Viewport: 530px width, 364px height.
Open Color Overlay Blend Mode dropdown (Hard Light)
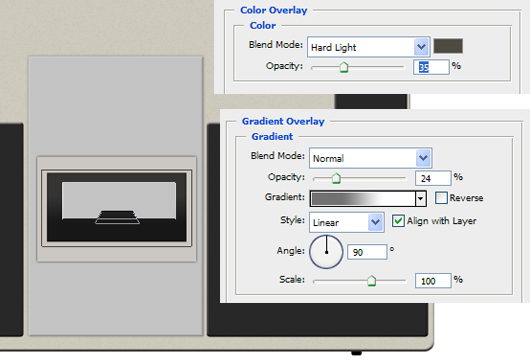[x=368, y=47]
